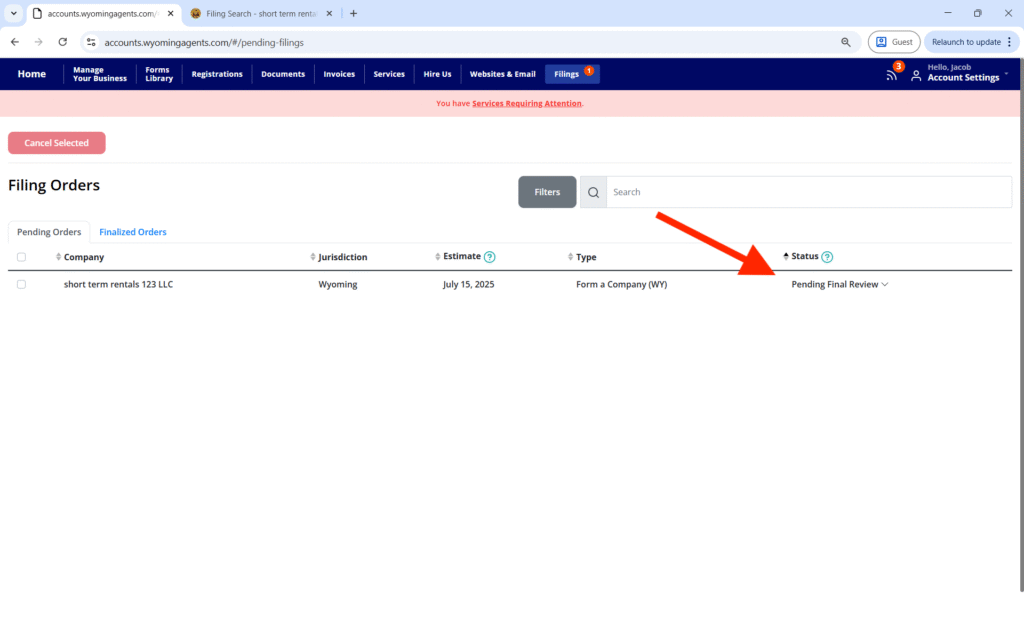Open the browser tab list dropdown arrow
1024x640 pixels.
click(13, 13)
